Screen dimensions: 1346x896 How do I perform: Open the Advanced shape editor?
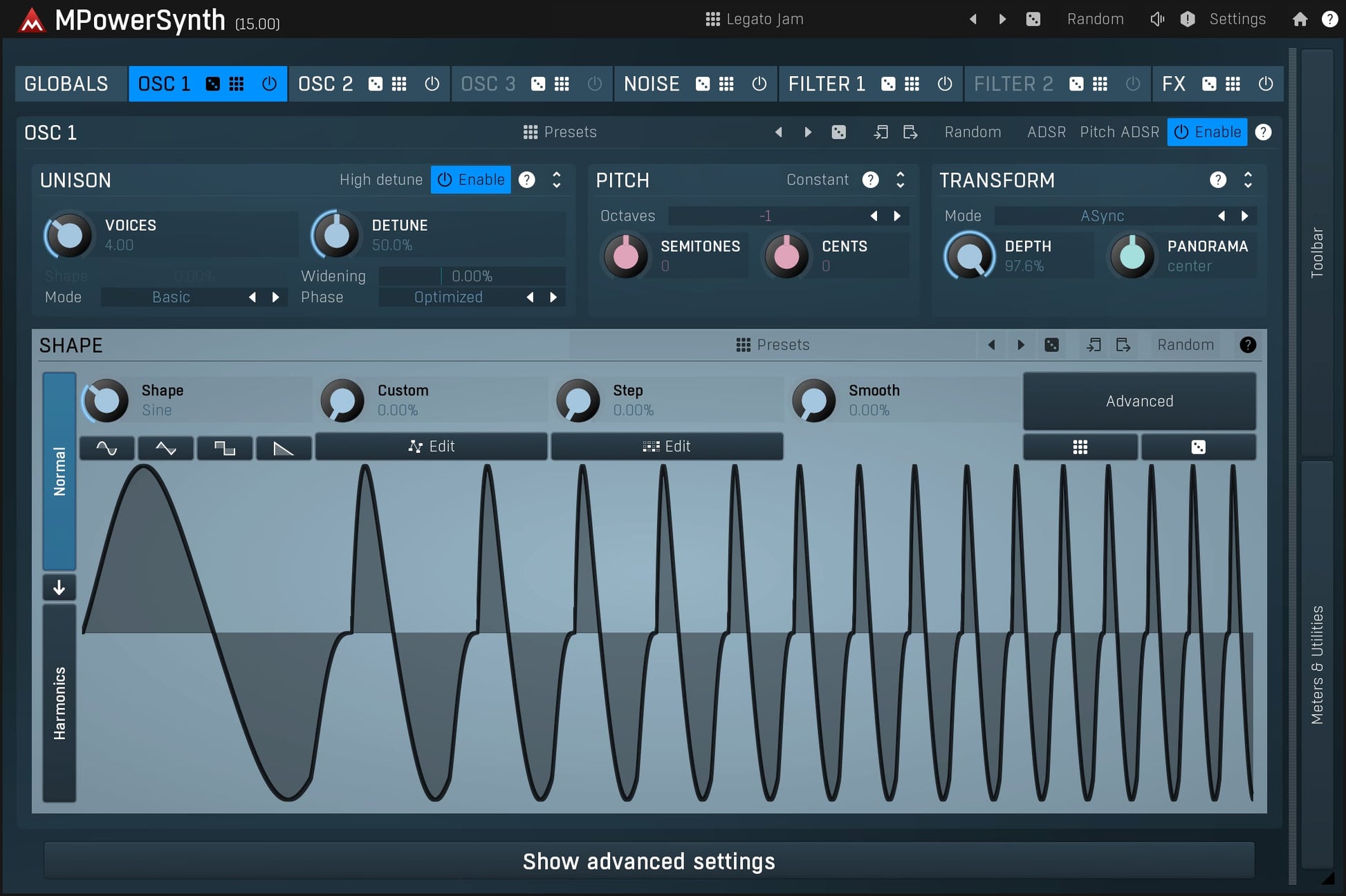(1139, 401)
